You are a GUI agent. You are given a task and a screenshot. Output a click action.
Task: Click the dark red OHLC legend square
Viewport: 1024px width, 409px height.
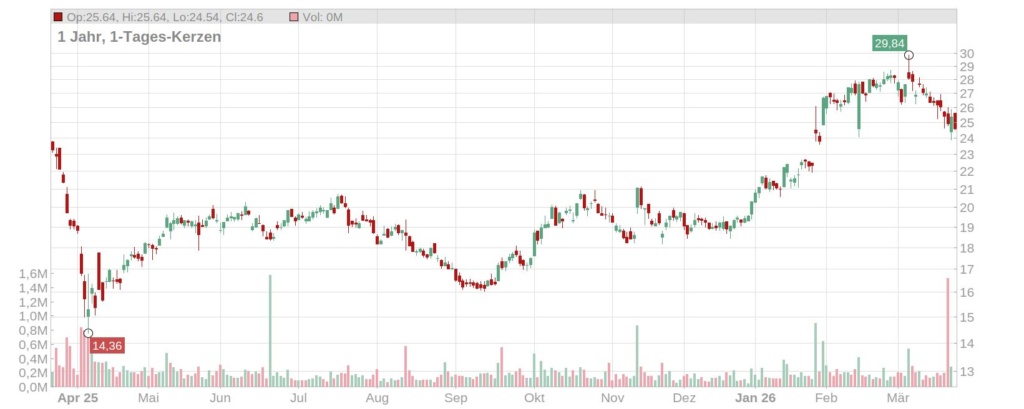click(58, 17)
